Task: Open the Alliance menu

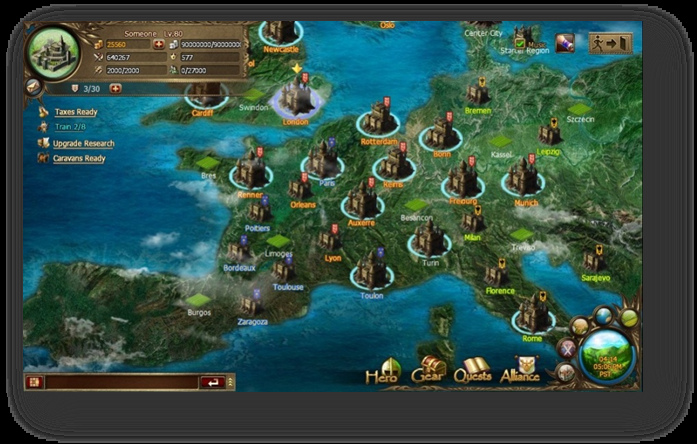Action: point(521,370)
